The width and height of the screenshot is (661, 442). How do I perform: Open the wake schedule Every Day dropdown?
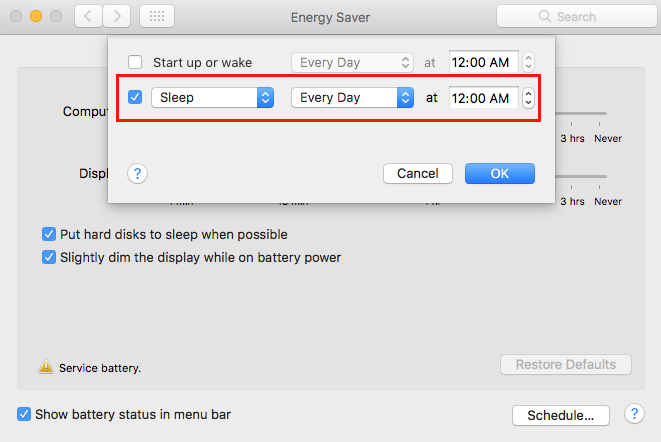(x=352, y=62)
